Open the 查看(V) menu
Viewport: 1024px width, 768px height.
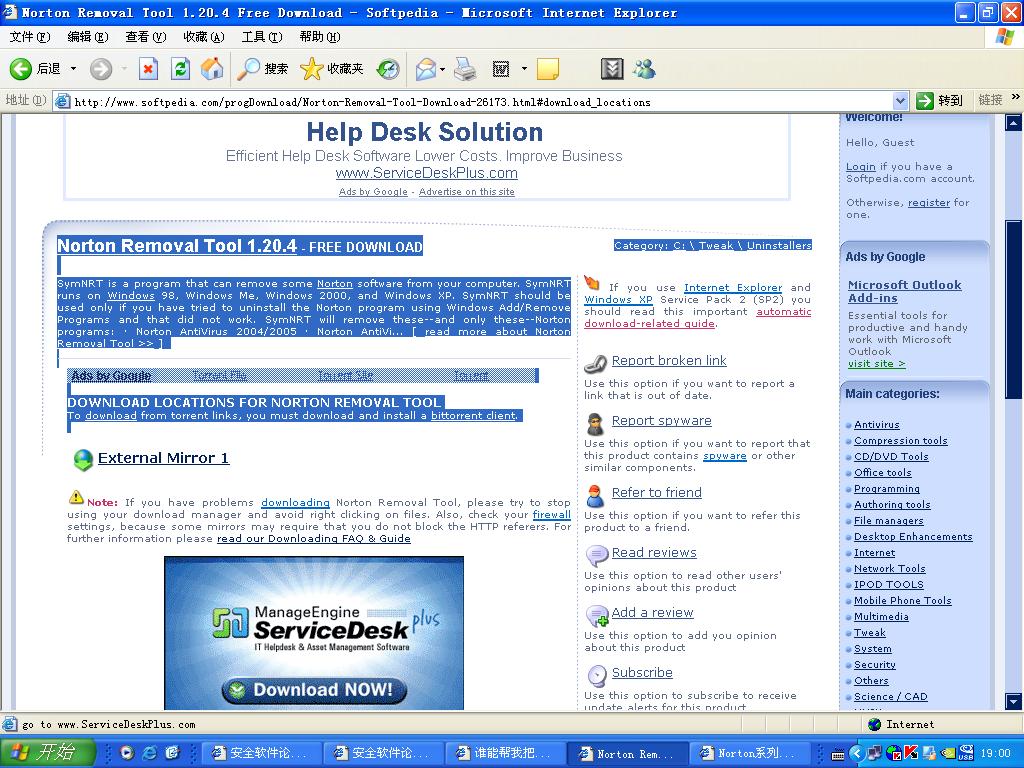click(x=146, y=37)
